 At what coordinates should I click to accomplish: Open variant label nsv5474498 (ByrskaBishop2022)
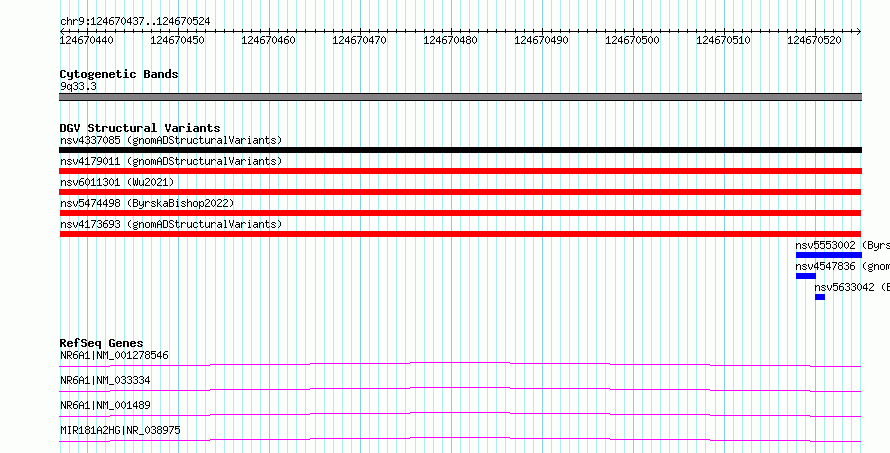pos(147,203)
